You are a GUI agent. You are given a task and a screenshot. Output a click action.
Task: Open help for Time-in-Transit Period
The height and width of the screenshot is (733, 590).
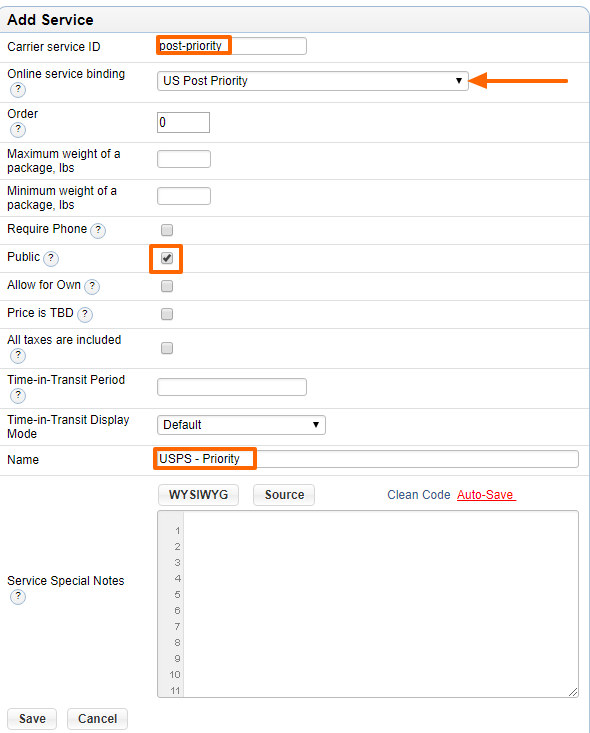click(18, 395)
